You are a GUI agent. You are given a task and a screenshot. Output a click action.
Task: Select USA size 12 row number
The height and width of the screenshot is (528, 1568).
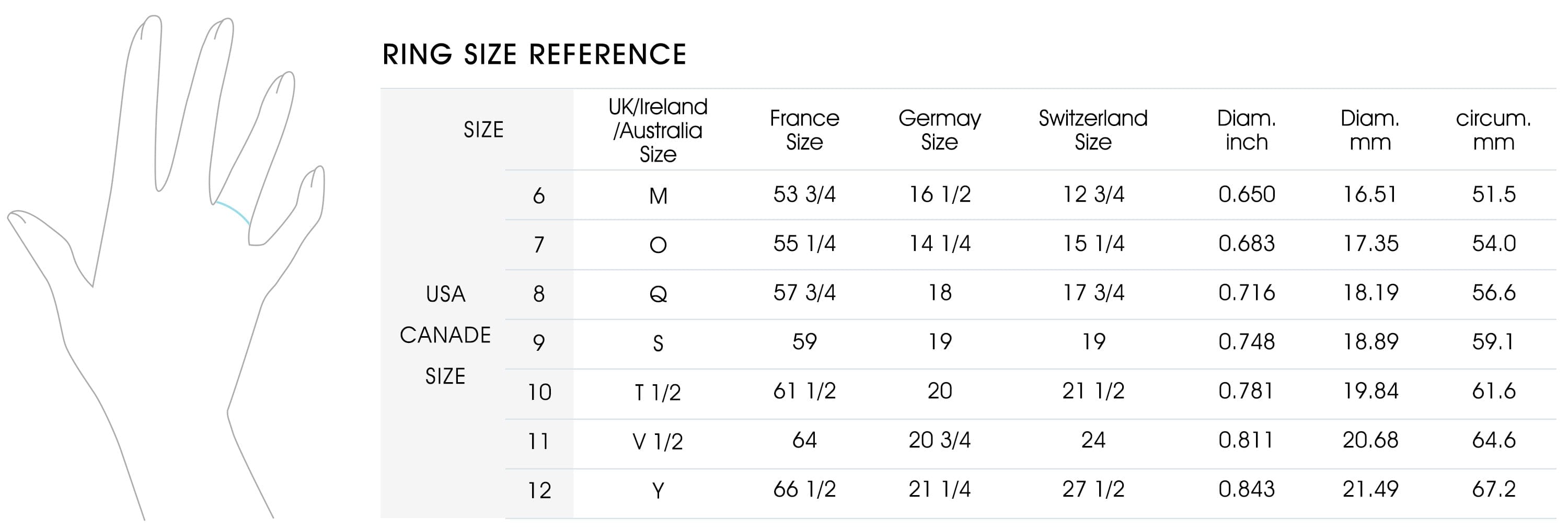coord(539,491)
